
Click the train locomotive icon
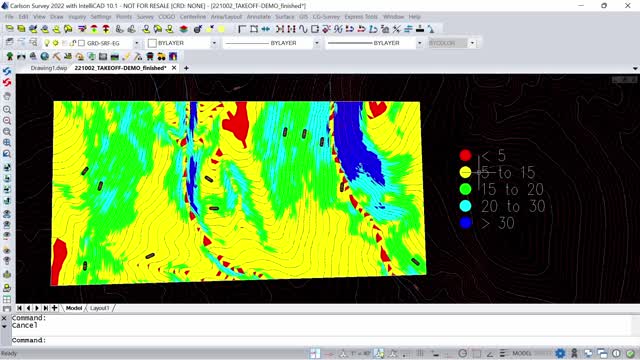click(150, 56)
